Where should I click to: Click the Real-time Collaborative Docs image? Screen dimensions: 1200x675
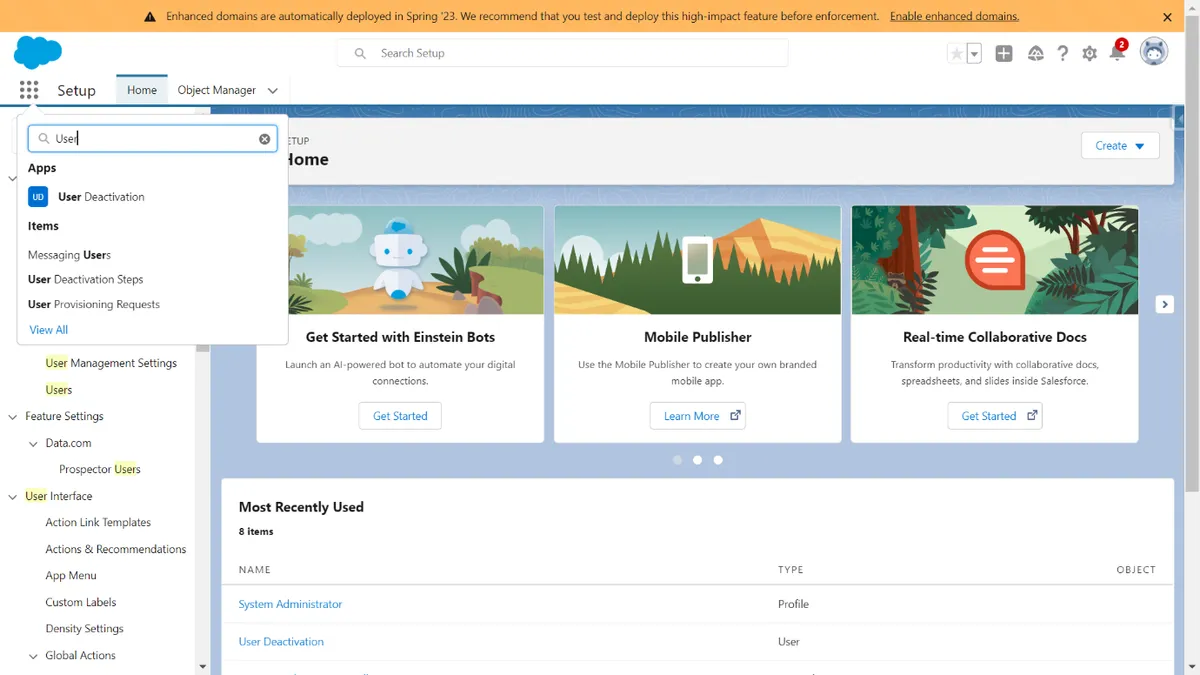(x=995, y=260)
